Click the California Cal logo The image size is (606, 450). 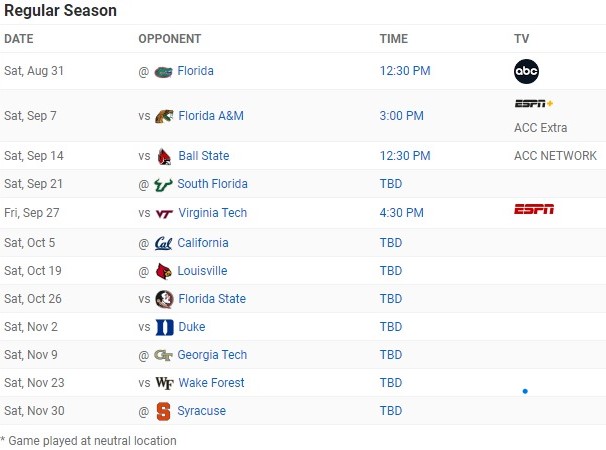pyautogui.click(x=164, y=243)
